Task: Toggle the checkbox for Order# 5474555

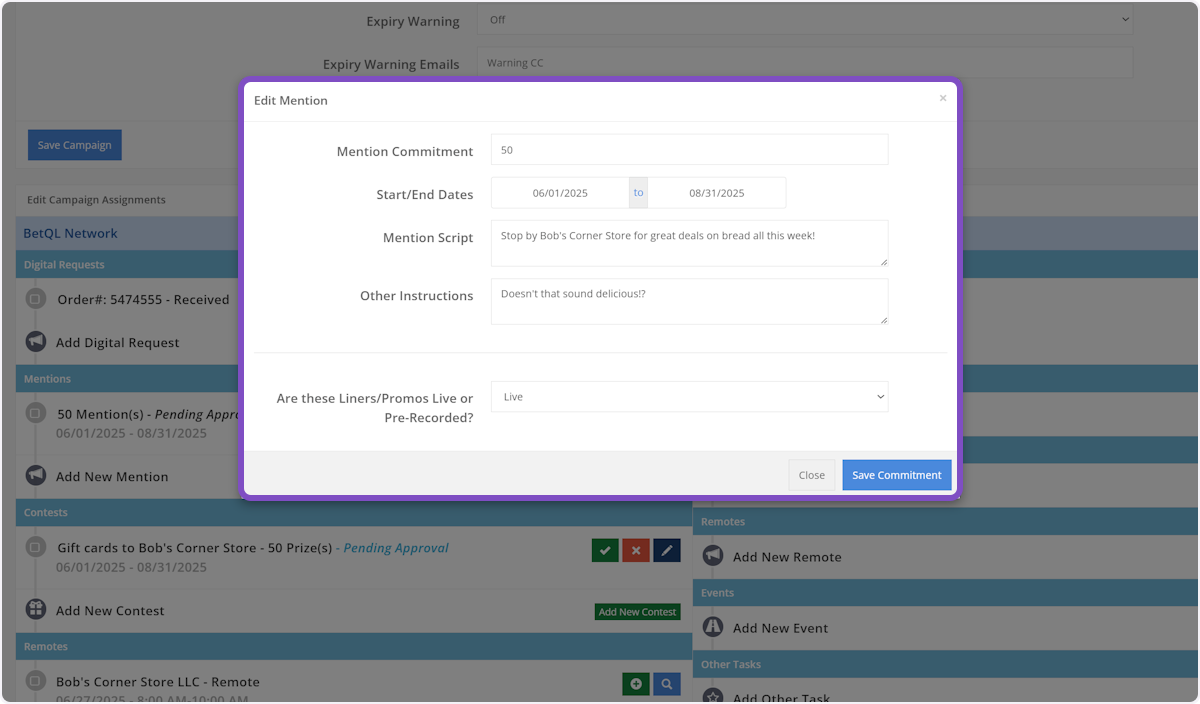Action: pyautogui.click(x=36, y=299)
